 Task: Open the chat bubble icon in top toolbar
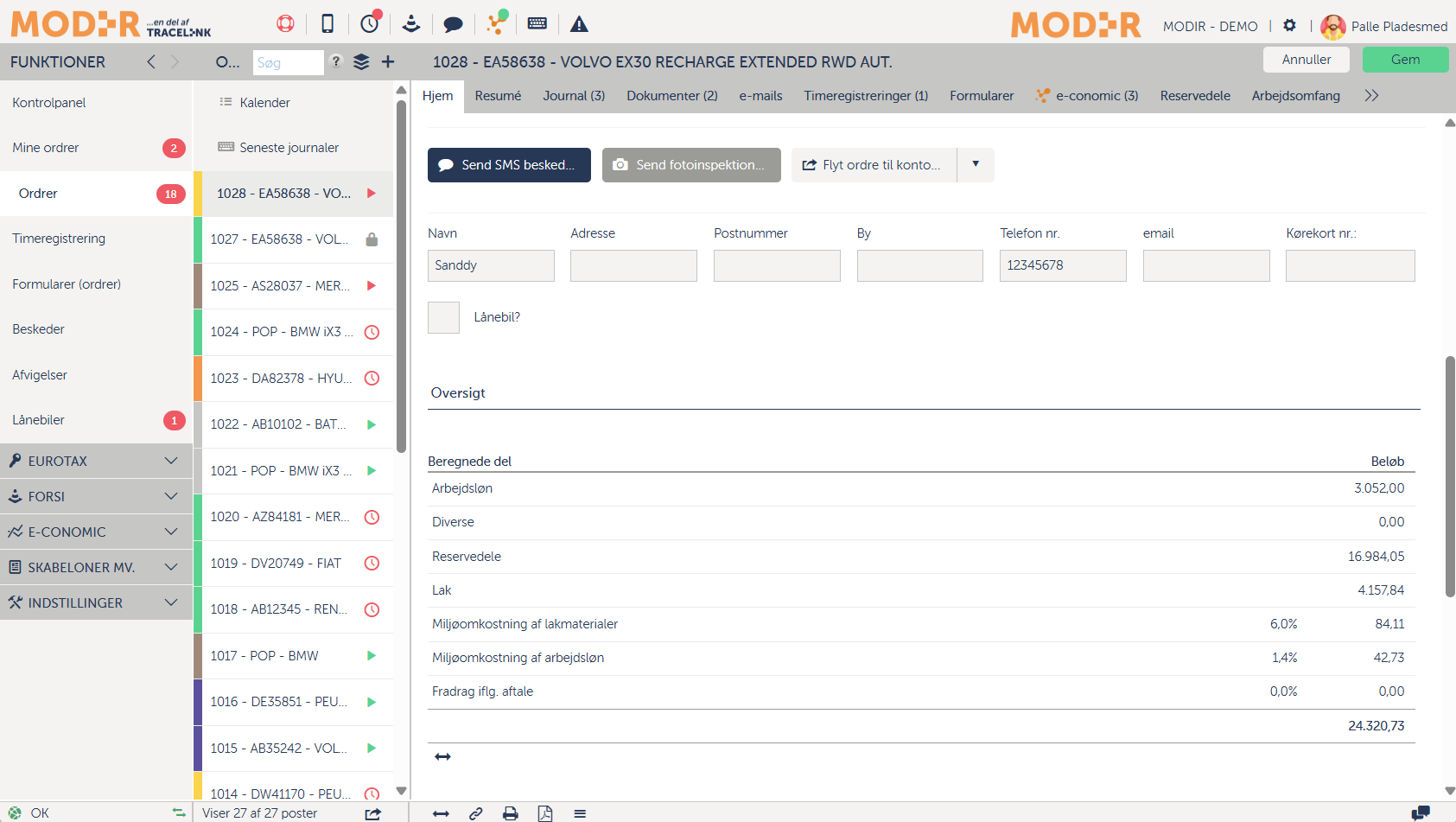(x=453, y=24)
